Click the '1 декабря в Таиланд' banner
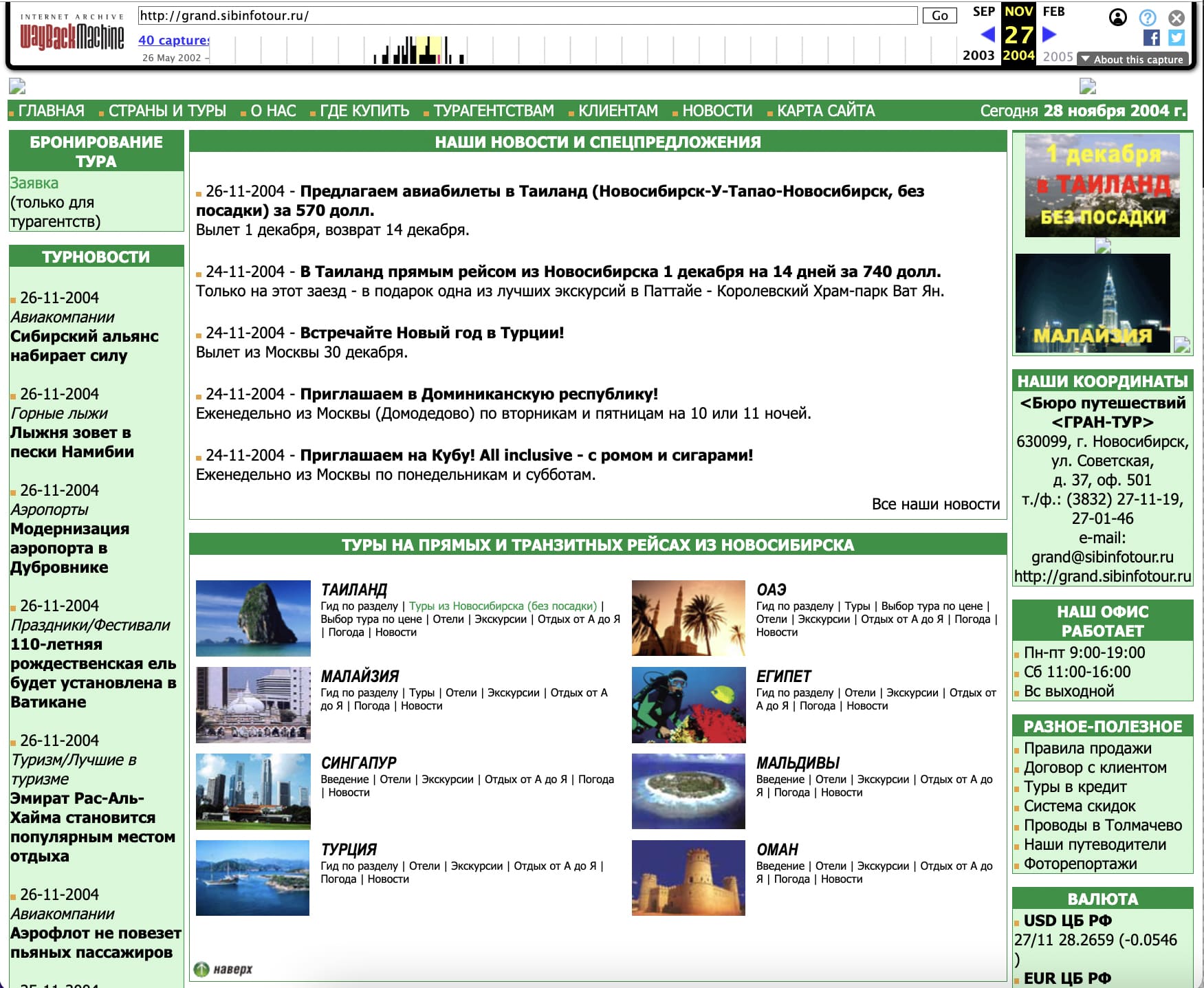The image size is (1204, 988). (1102, 186)
